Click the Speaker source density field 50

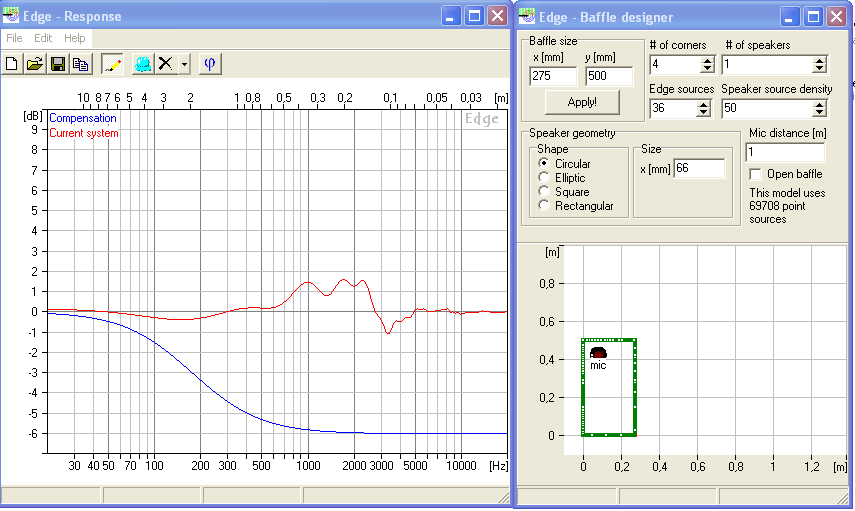click(x=768, y=109)
